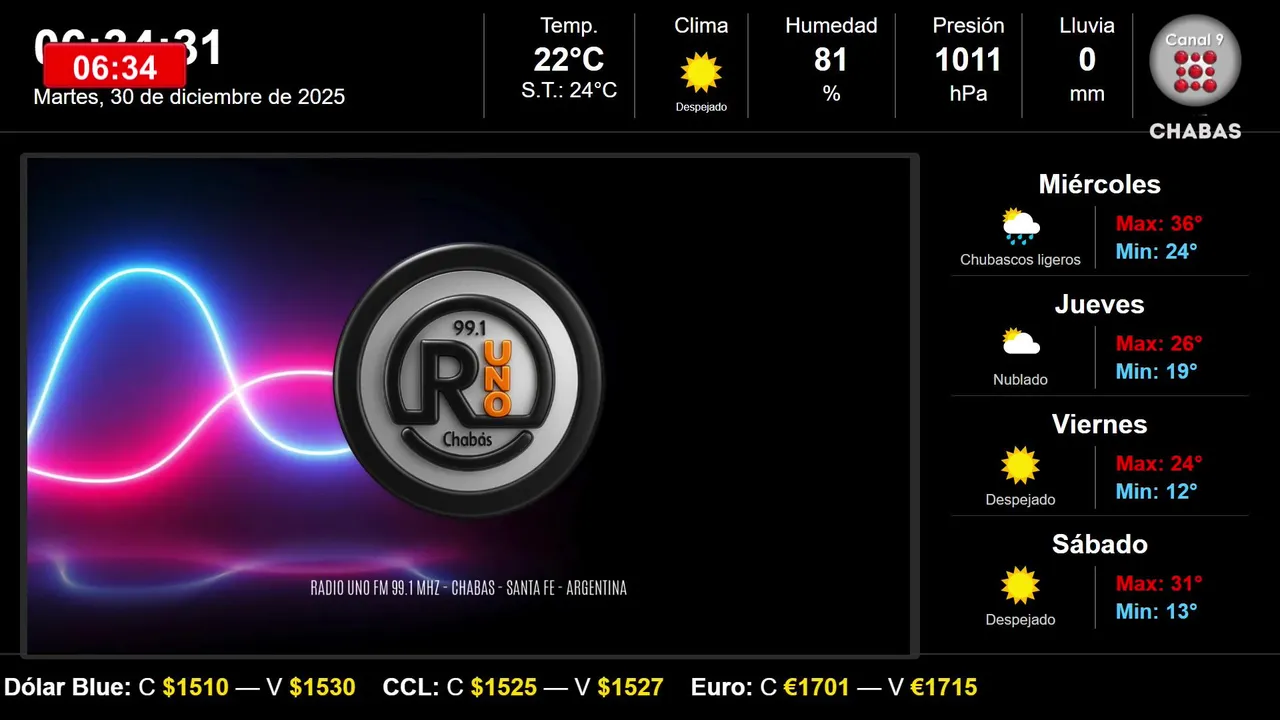Click the CHABAS text under logo

tap(1195, 131)
